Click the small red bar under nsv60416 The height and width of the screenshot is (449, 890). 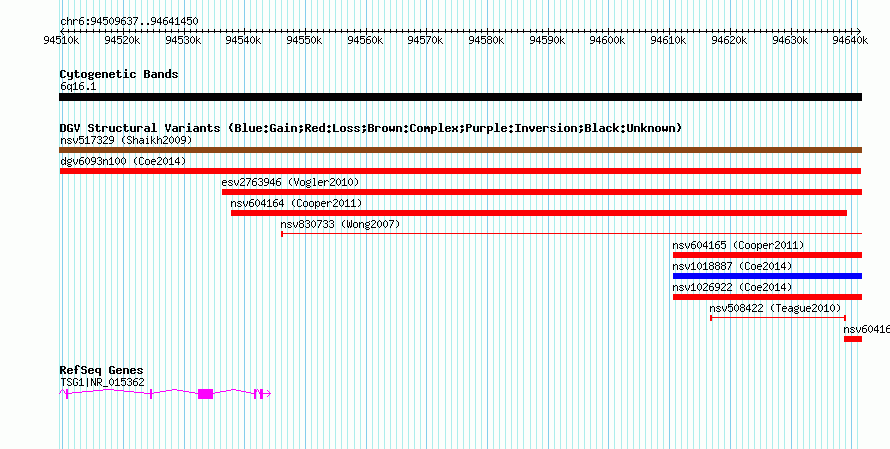pos(853,339)
